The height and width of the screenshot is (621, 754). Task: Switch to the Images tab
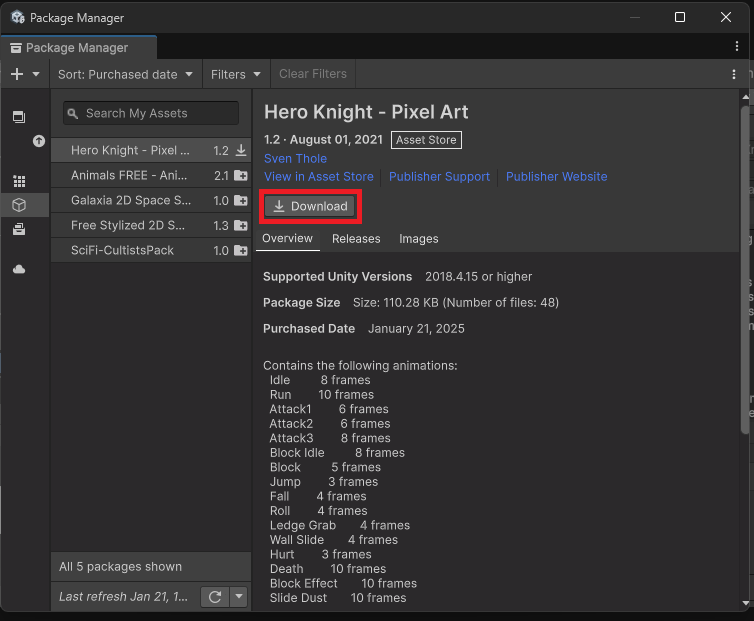(x=419, y=239)
